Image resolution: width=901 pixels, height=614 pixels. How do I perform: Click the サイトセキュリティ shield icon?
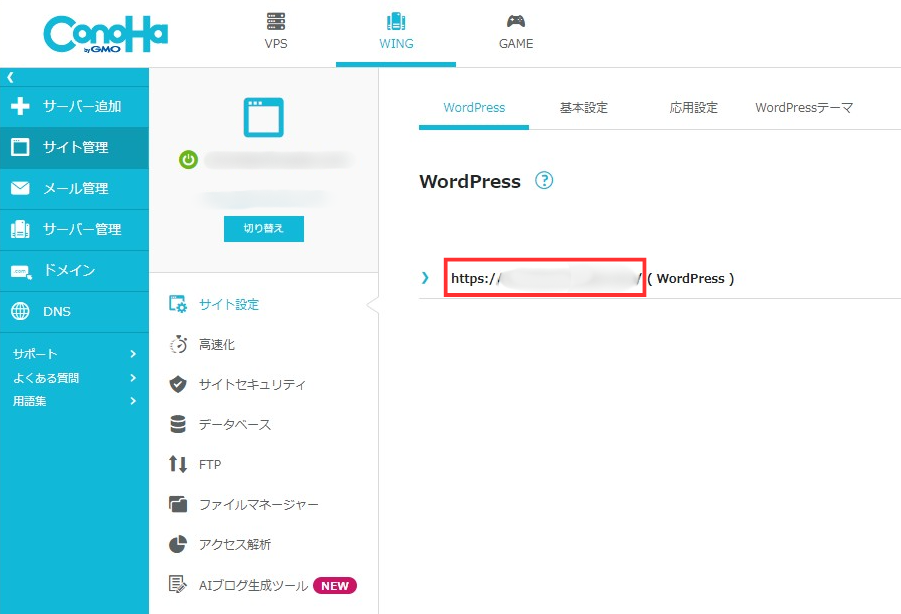click(178, 384)
